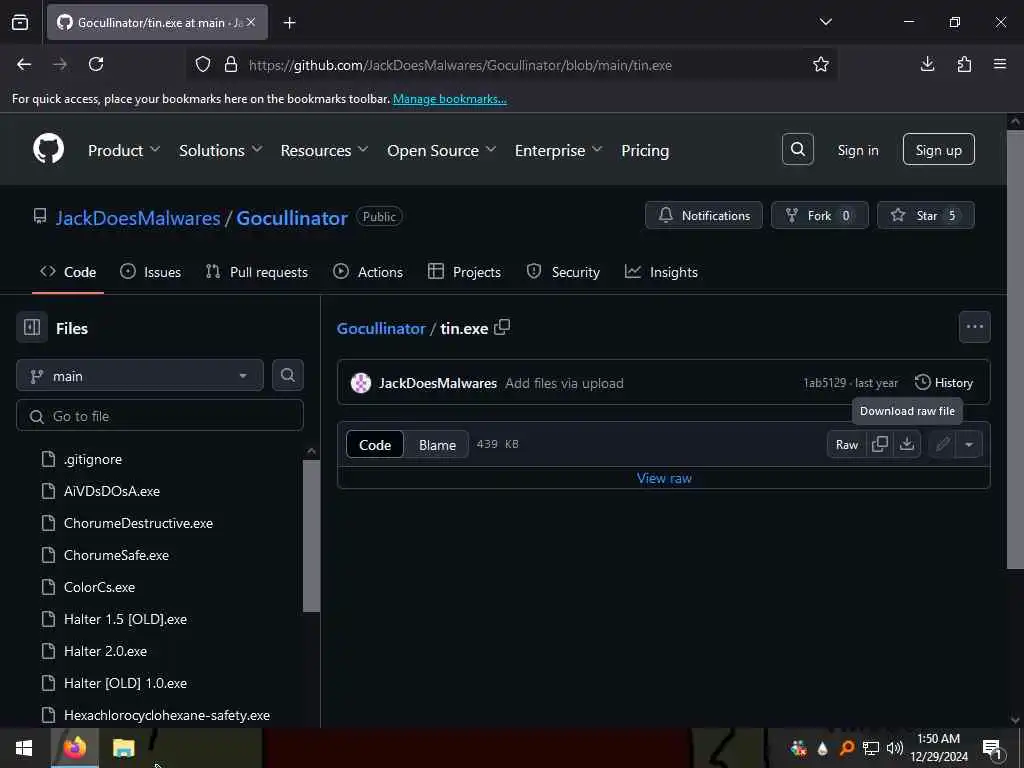Click the Sign up button
The height and width of the screenshot is (768, 1024).
tap(938, 150)
